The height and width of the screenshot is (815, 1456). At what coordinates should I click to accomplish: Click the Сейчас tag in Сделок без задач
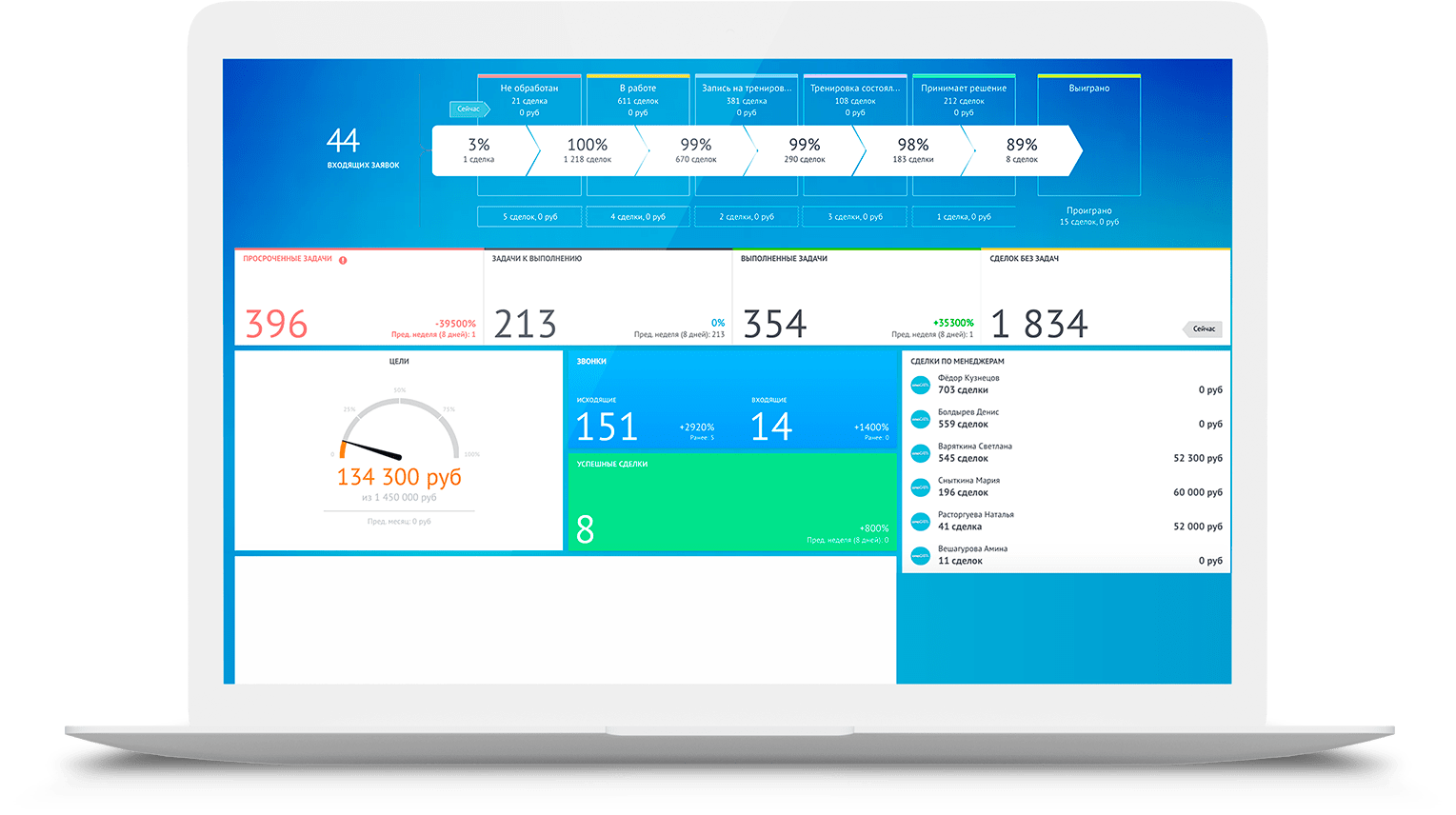tap(1203, 329)
